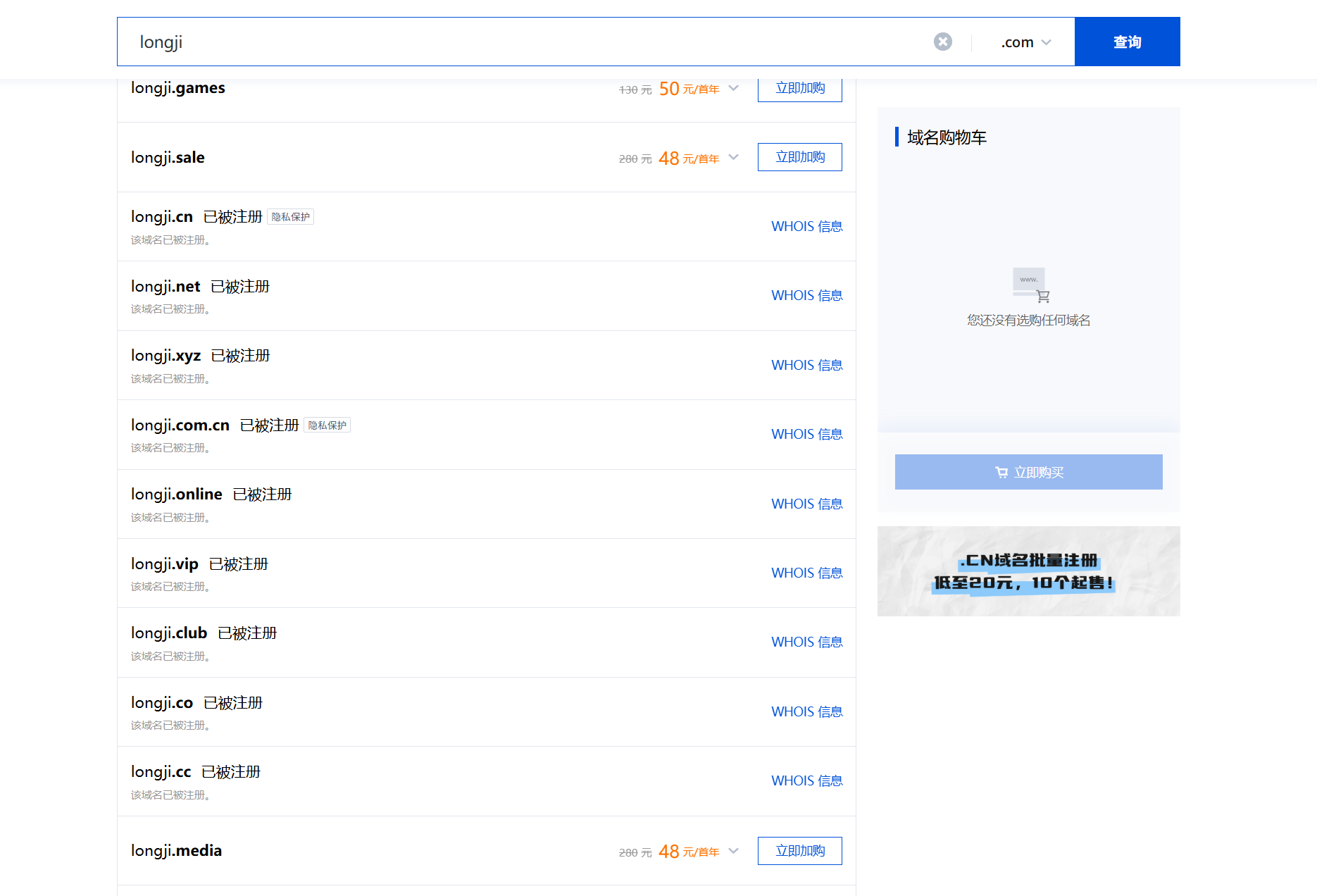
Task: Click the 48 元/首年 price for longji.media
Action: coord(689,852)
